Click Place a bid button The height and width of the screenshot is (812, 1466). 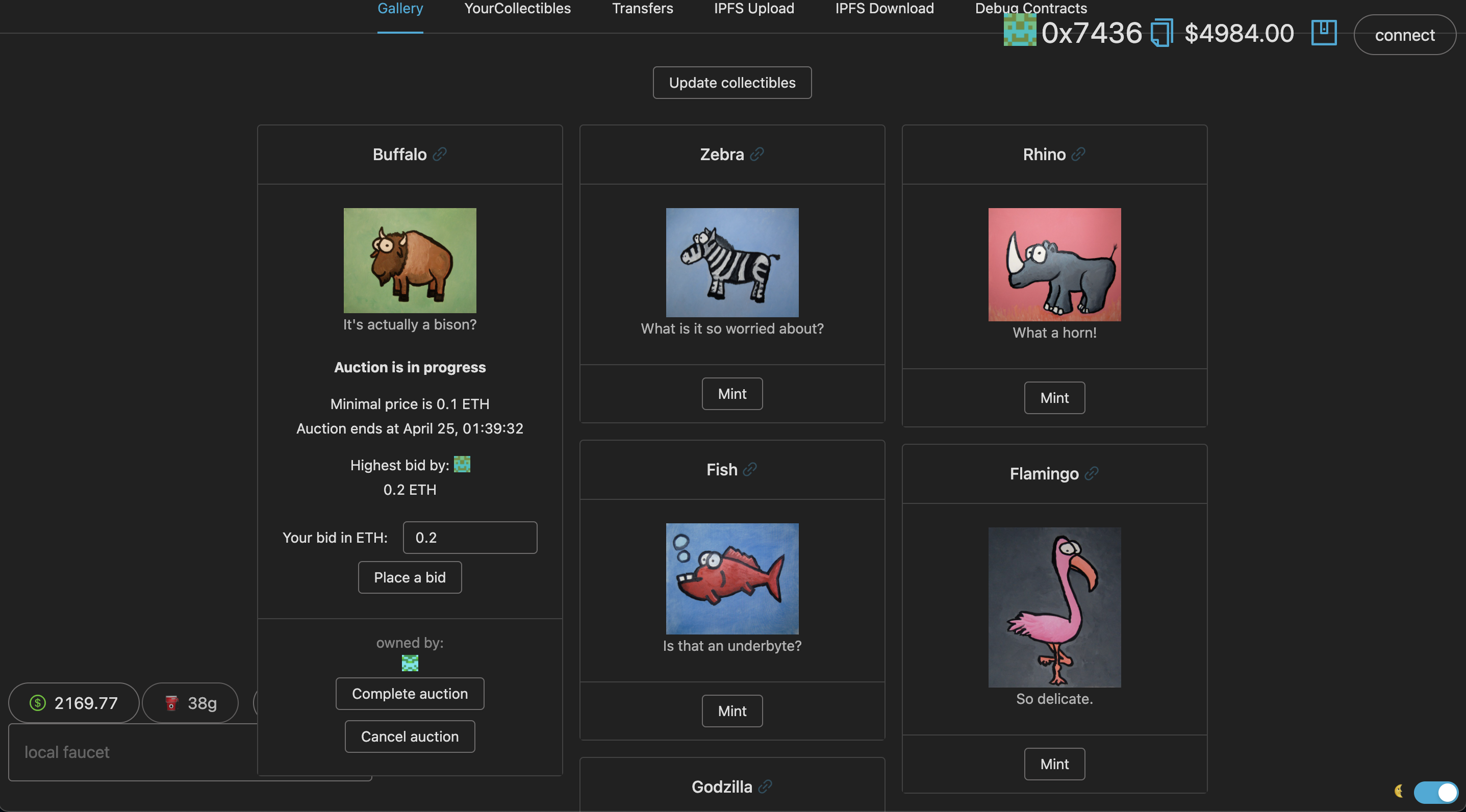pyautogui.click(x=409, y=577)
